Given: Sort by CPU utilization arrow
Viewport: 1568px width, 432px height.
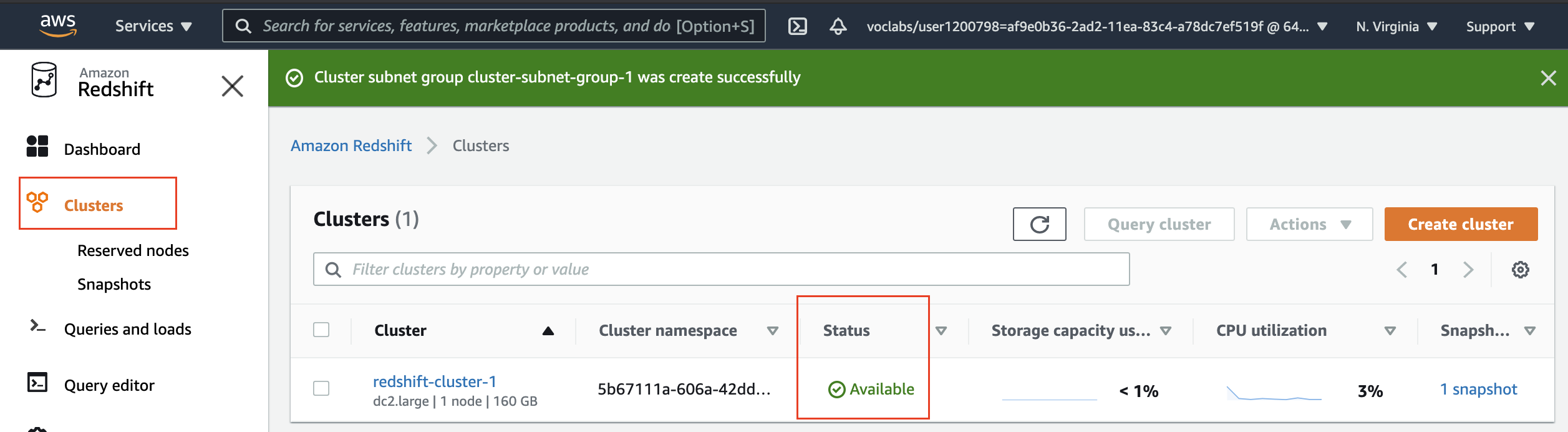Looking at the screenshot, I should [1390, 331].
